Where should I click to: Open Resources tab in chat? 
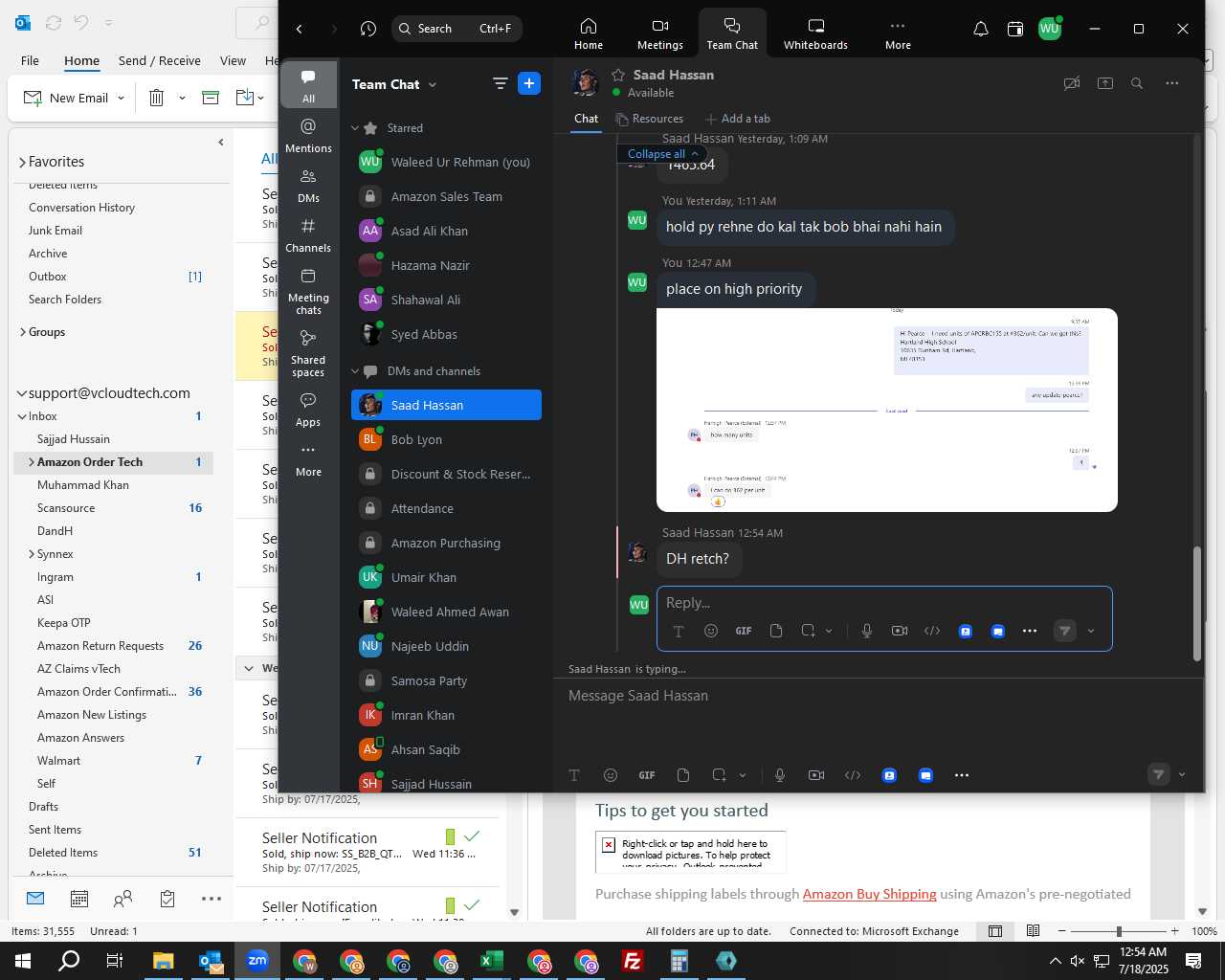click(x=650, y=119)
